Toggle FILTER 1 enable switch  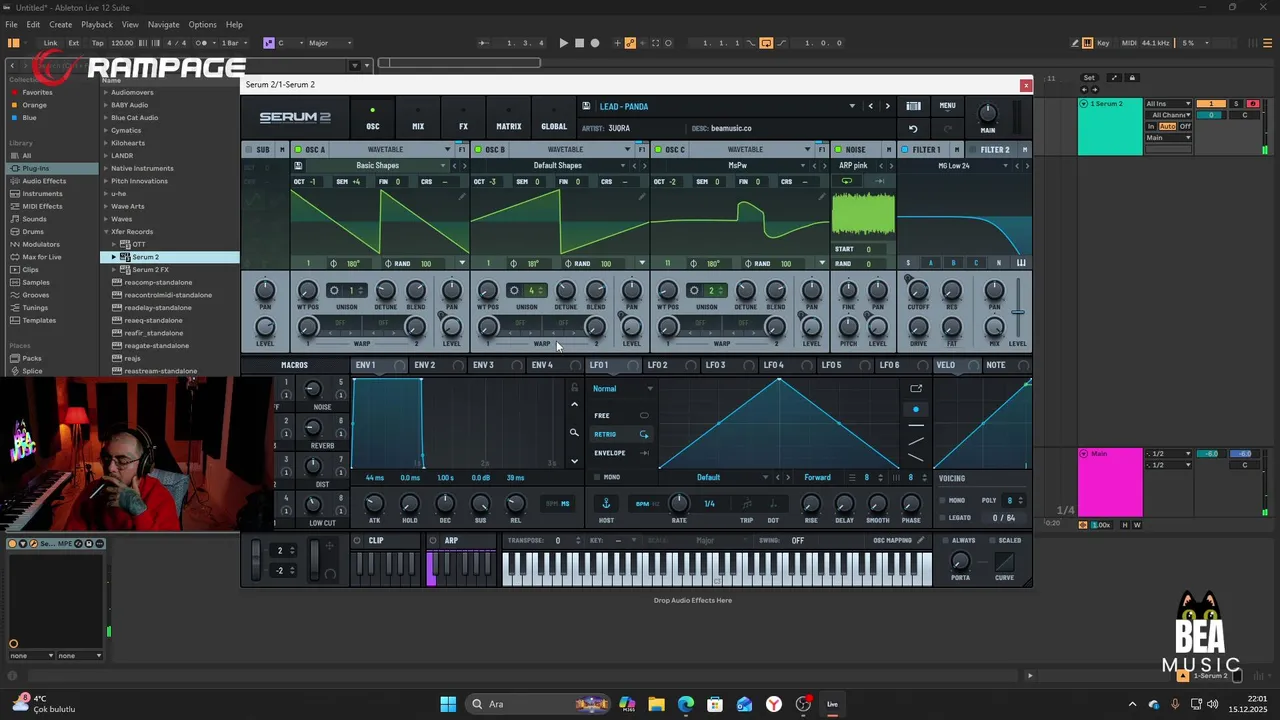coord(905,150)
